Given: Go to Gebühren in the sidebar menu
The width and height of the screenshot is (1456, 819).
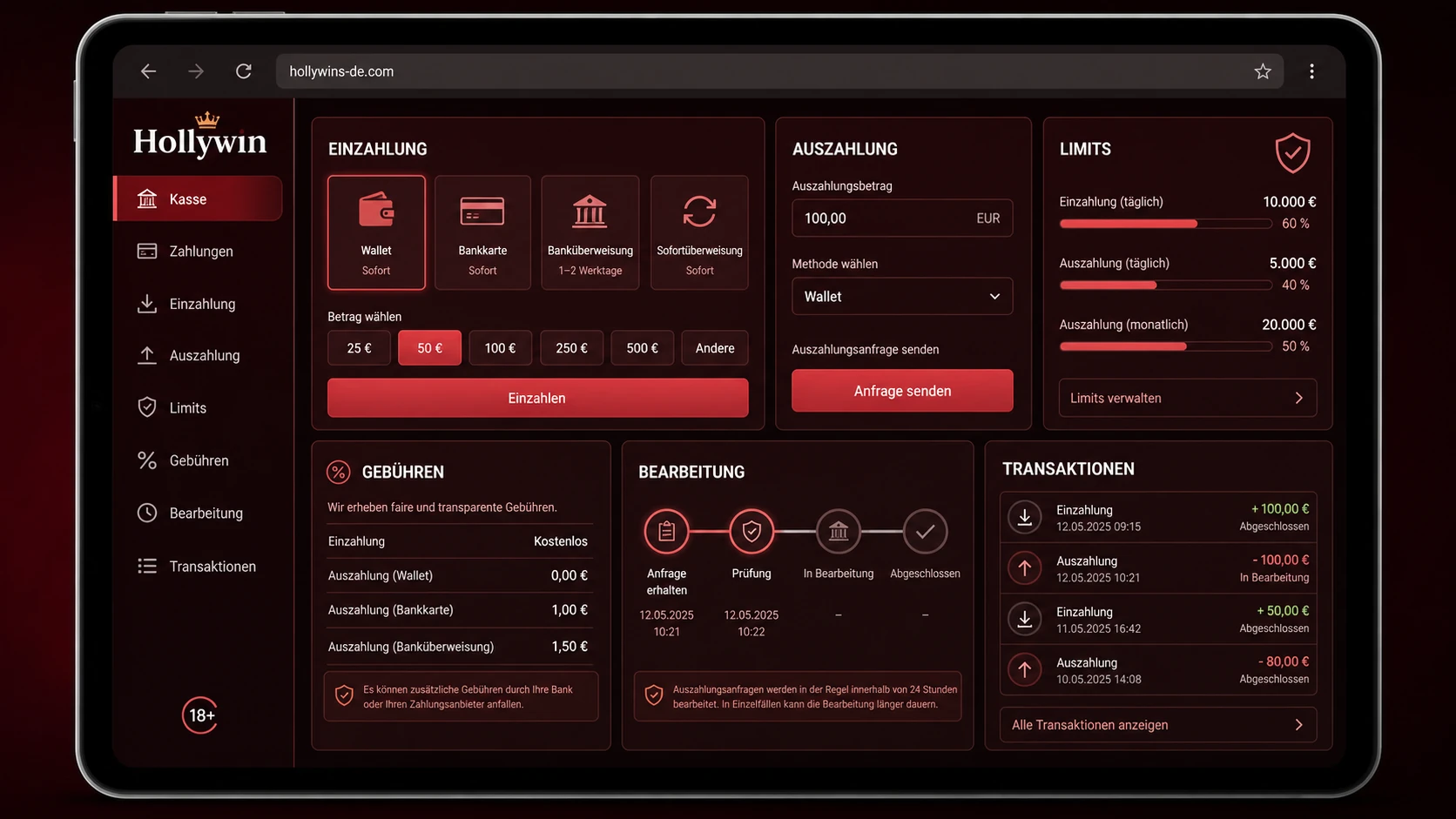Looking at the screenshot, I should (x=198, y=460).
